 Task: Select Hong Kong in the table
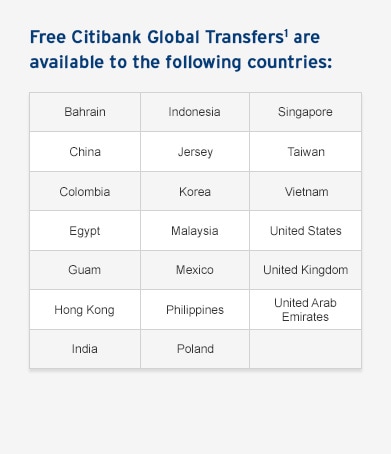click(x=85, y=310)
